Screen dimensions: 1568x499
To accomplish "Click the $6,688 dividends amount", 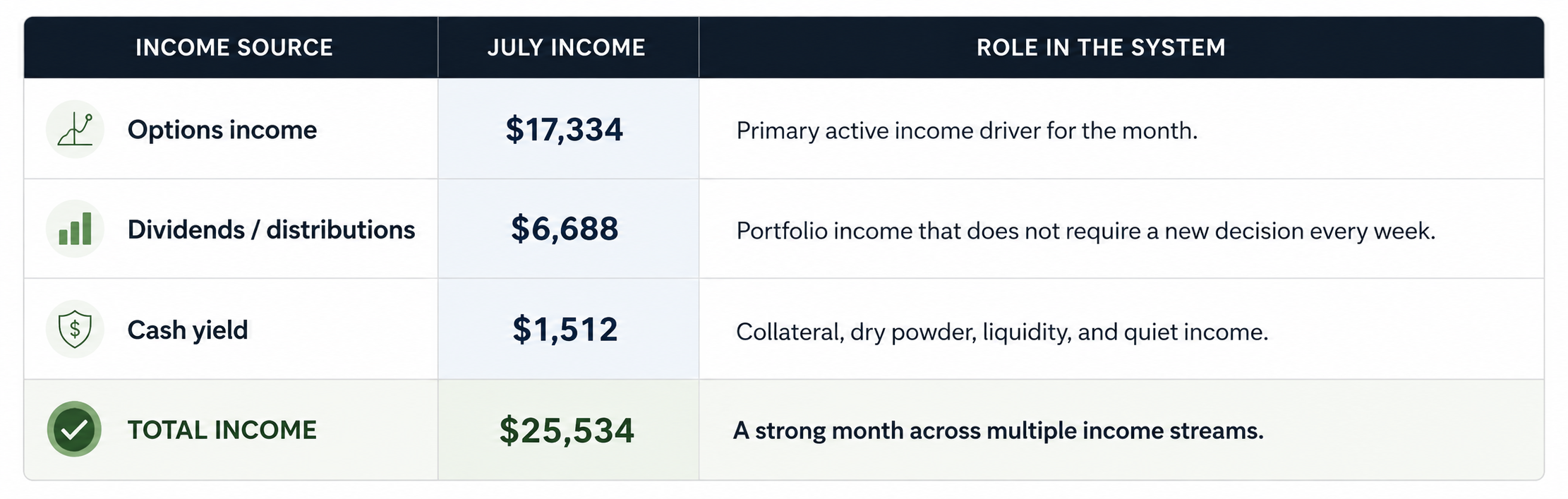I will (565, 229).
